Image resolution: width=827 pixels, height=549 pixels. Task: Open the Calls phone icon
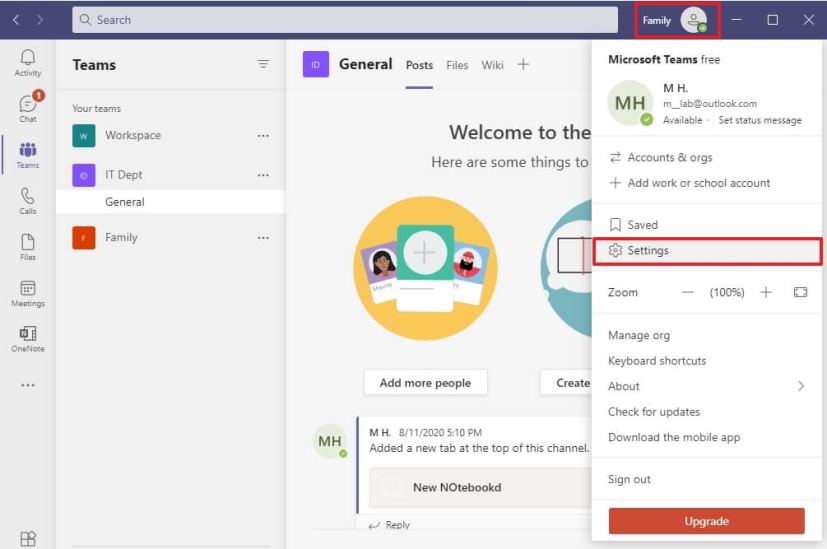tap(27, 201)
